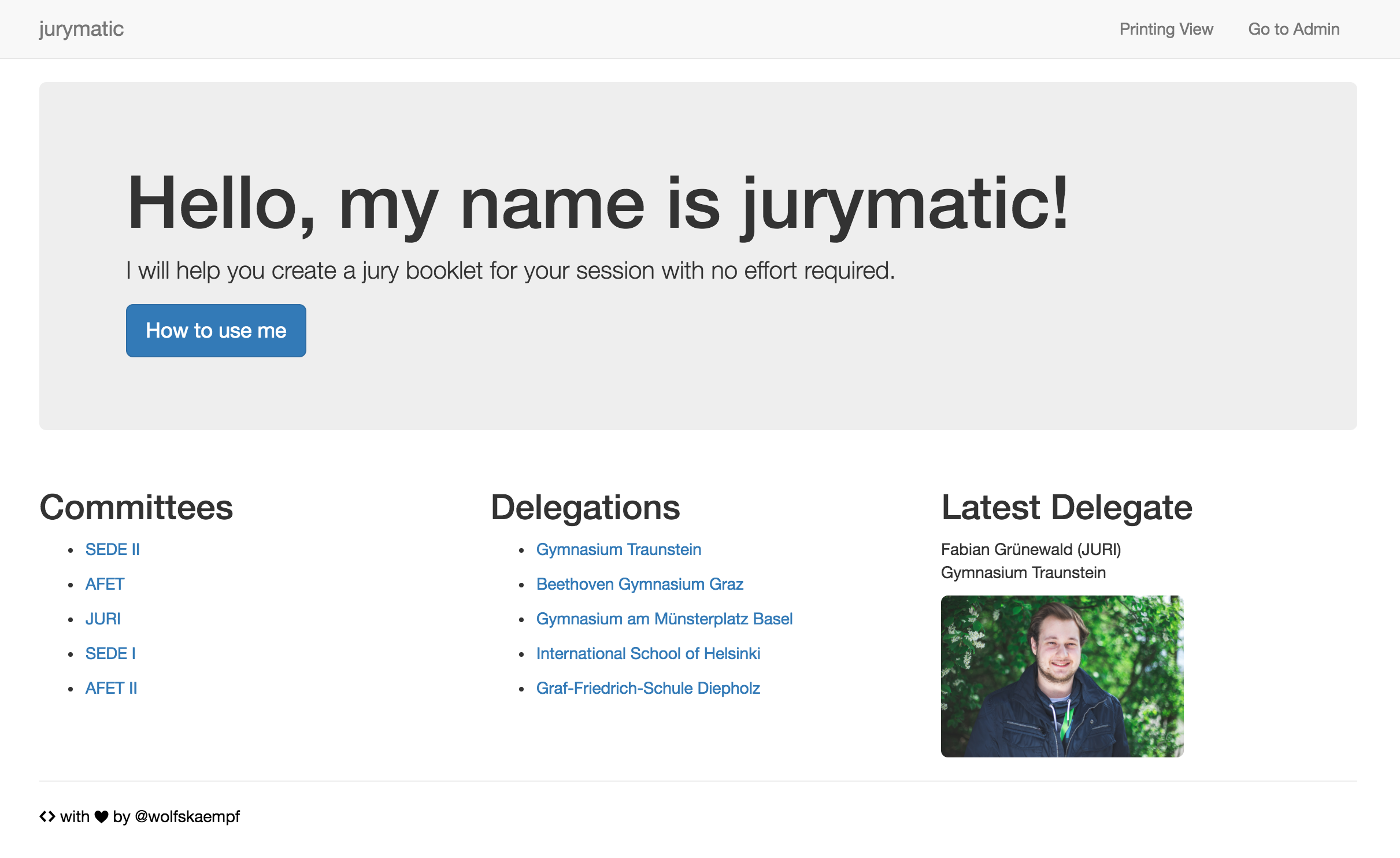Open International School of Helsinki delegation
1400x858 pixels.
pos(649,653)
